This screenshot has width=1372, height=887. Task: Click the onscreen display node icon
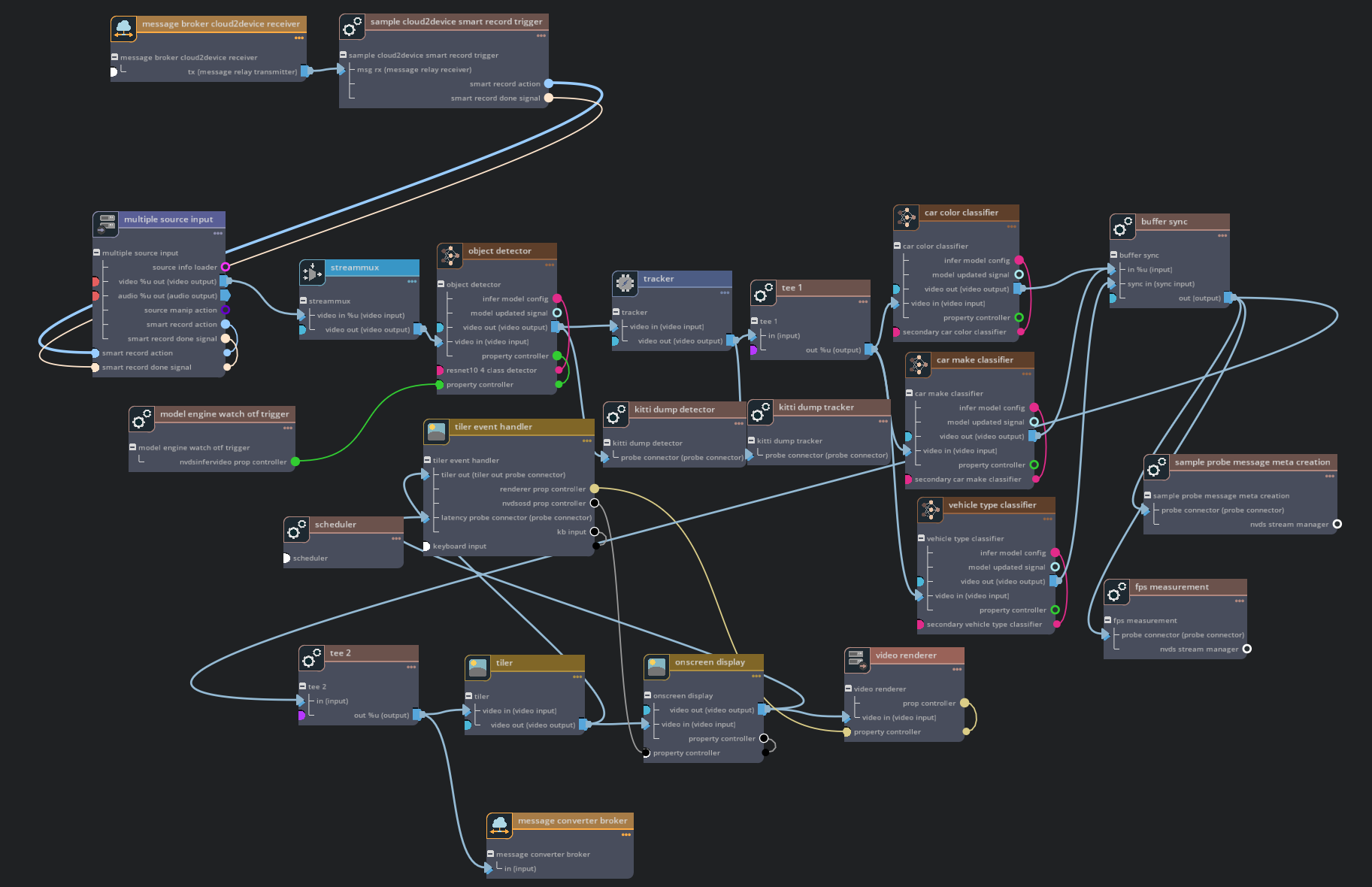656,667
